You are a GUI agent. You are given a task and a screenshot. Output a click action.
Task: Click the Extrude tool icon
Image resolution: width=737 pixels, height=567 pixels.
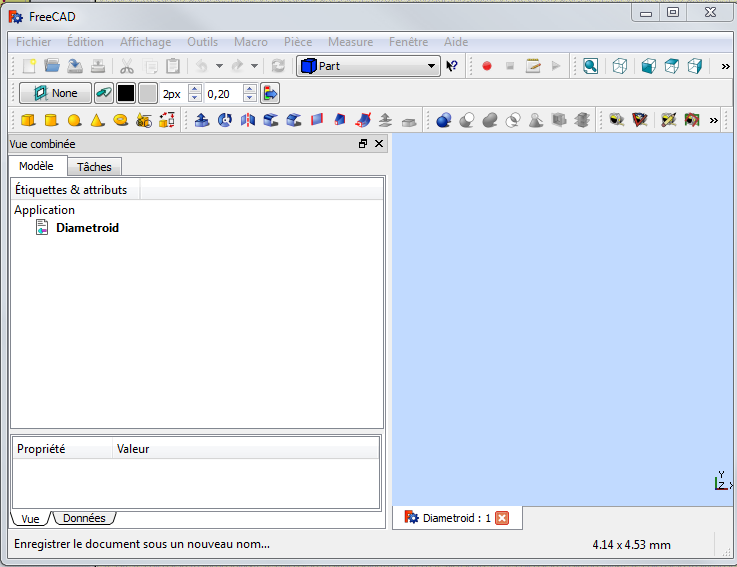point(202,120)
